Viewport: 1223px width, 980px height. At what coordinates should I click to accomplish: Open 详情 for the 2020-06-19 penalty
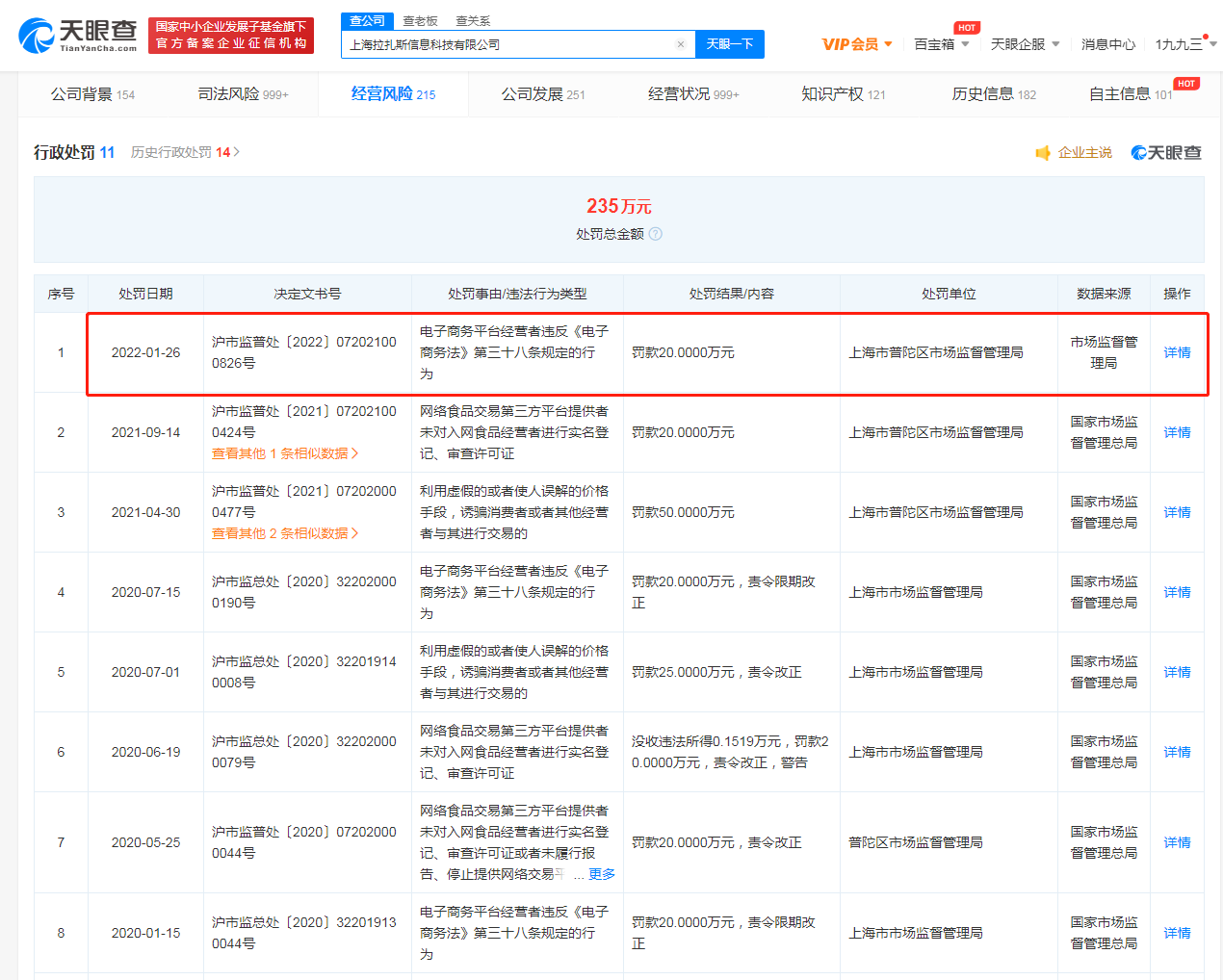(1177, 752)
